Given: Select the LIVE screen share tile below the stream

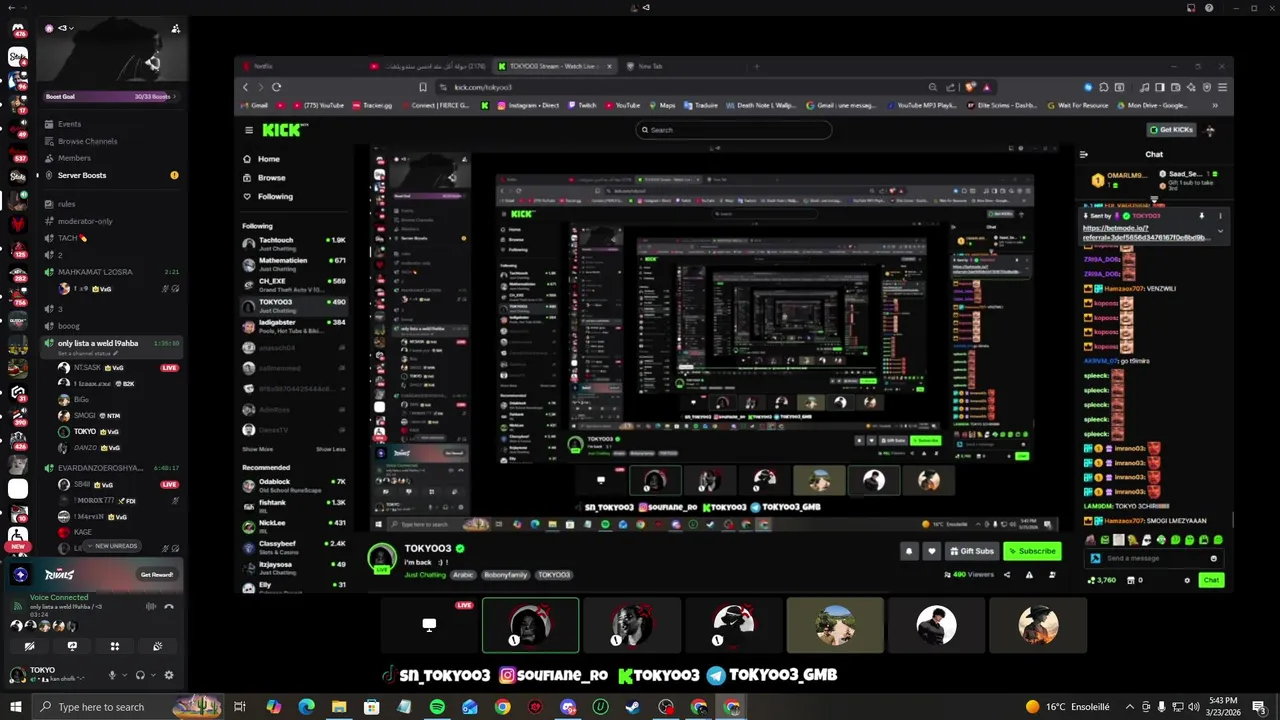Looking at the screenshot, I should (429, 624).
